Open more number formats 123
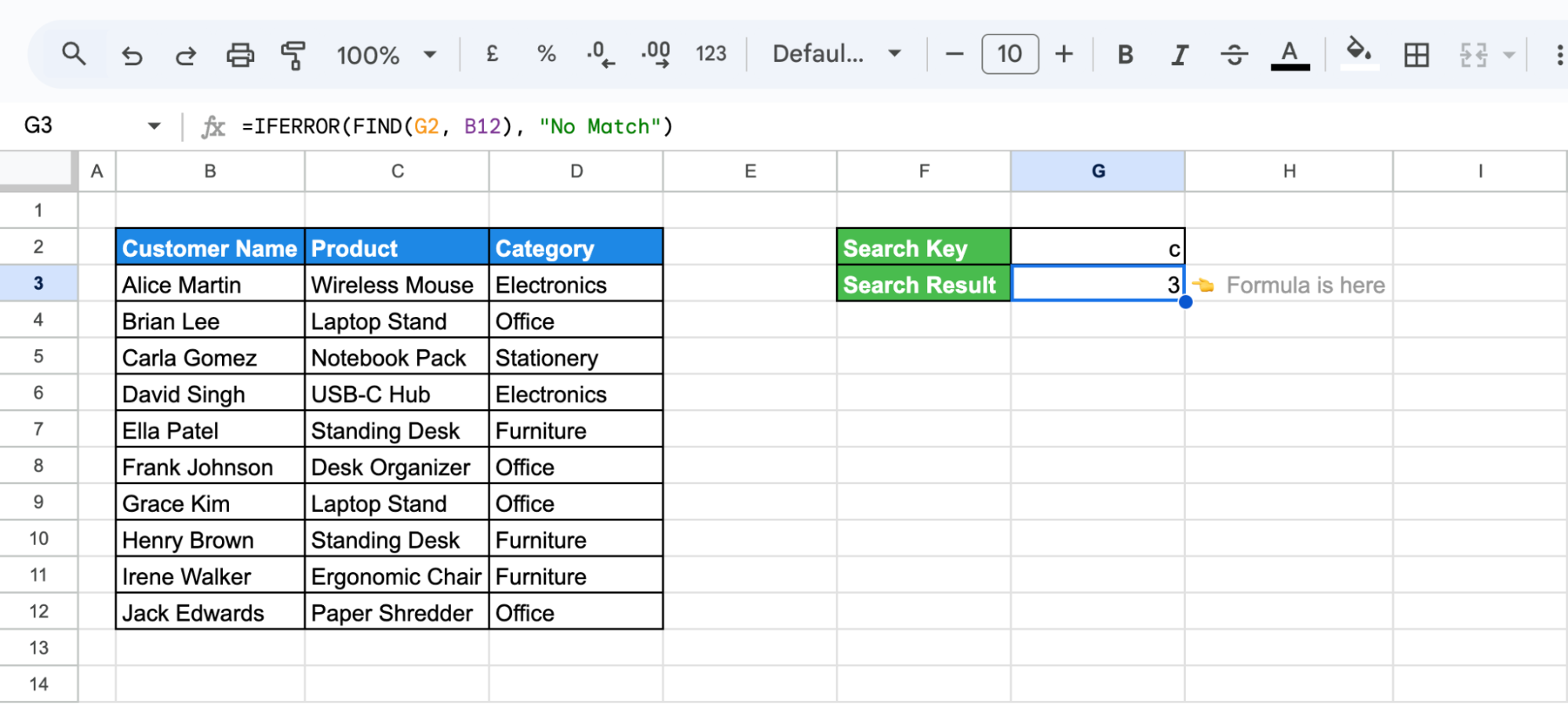The height and width of the screenshot is (704, 1568). pyautogui.click(x=711, y=54)
